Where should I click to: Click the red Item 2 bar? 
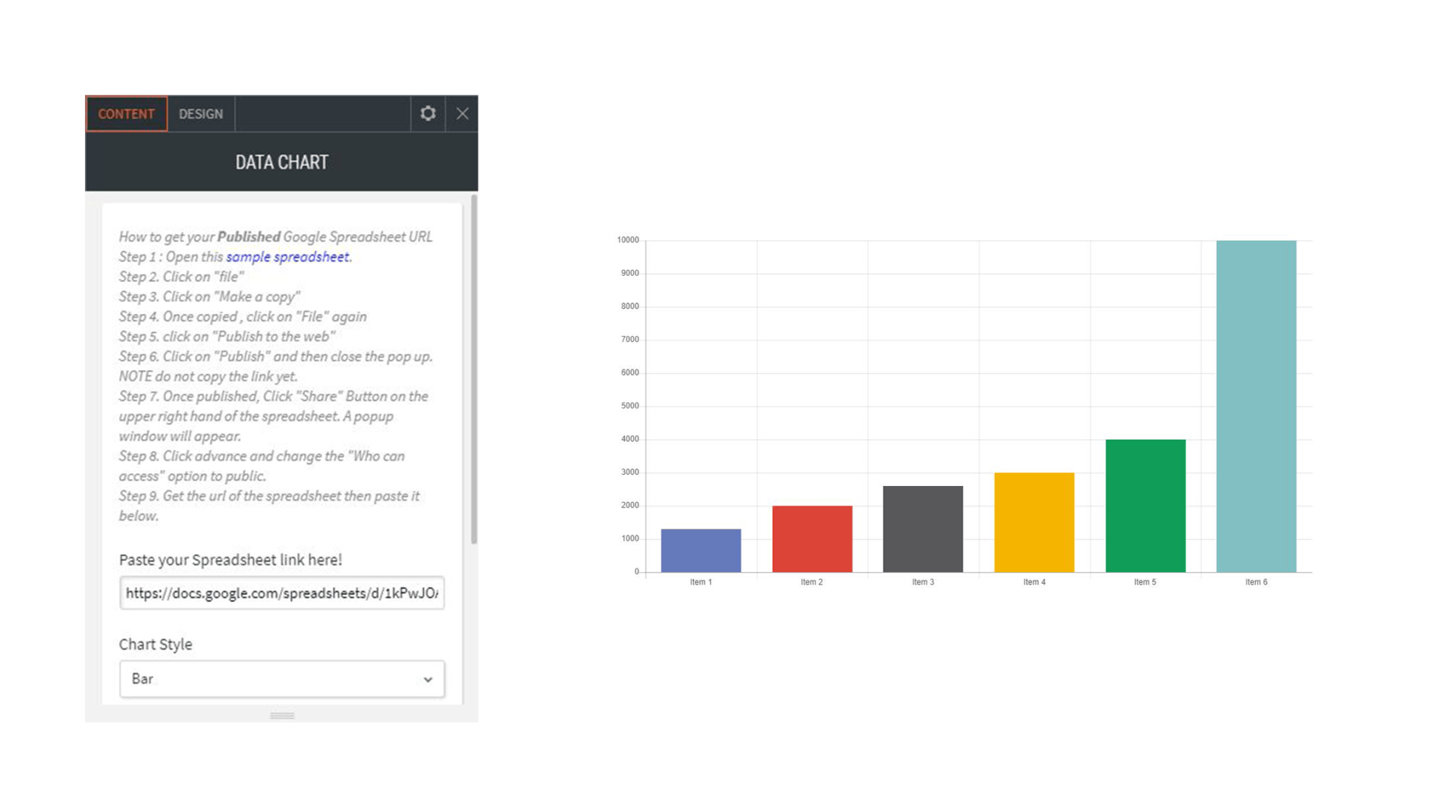point(812,539)
